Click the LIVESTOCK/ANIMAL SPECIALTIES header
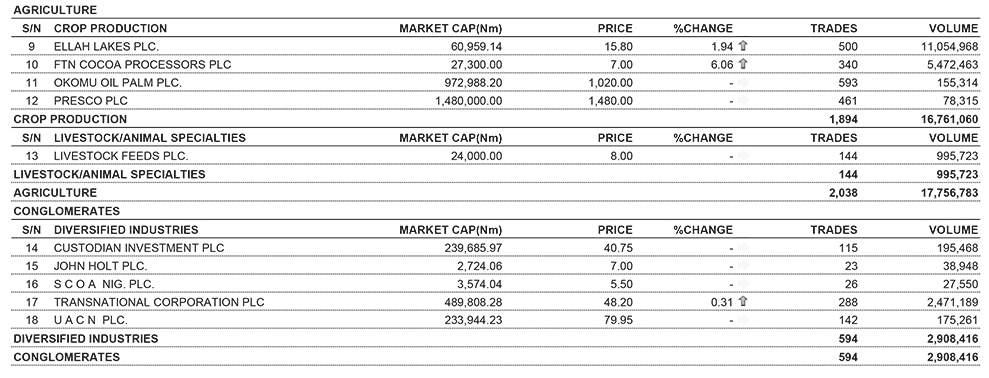This screenshot has width=989, height=378. (x=149, y=138)
